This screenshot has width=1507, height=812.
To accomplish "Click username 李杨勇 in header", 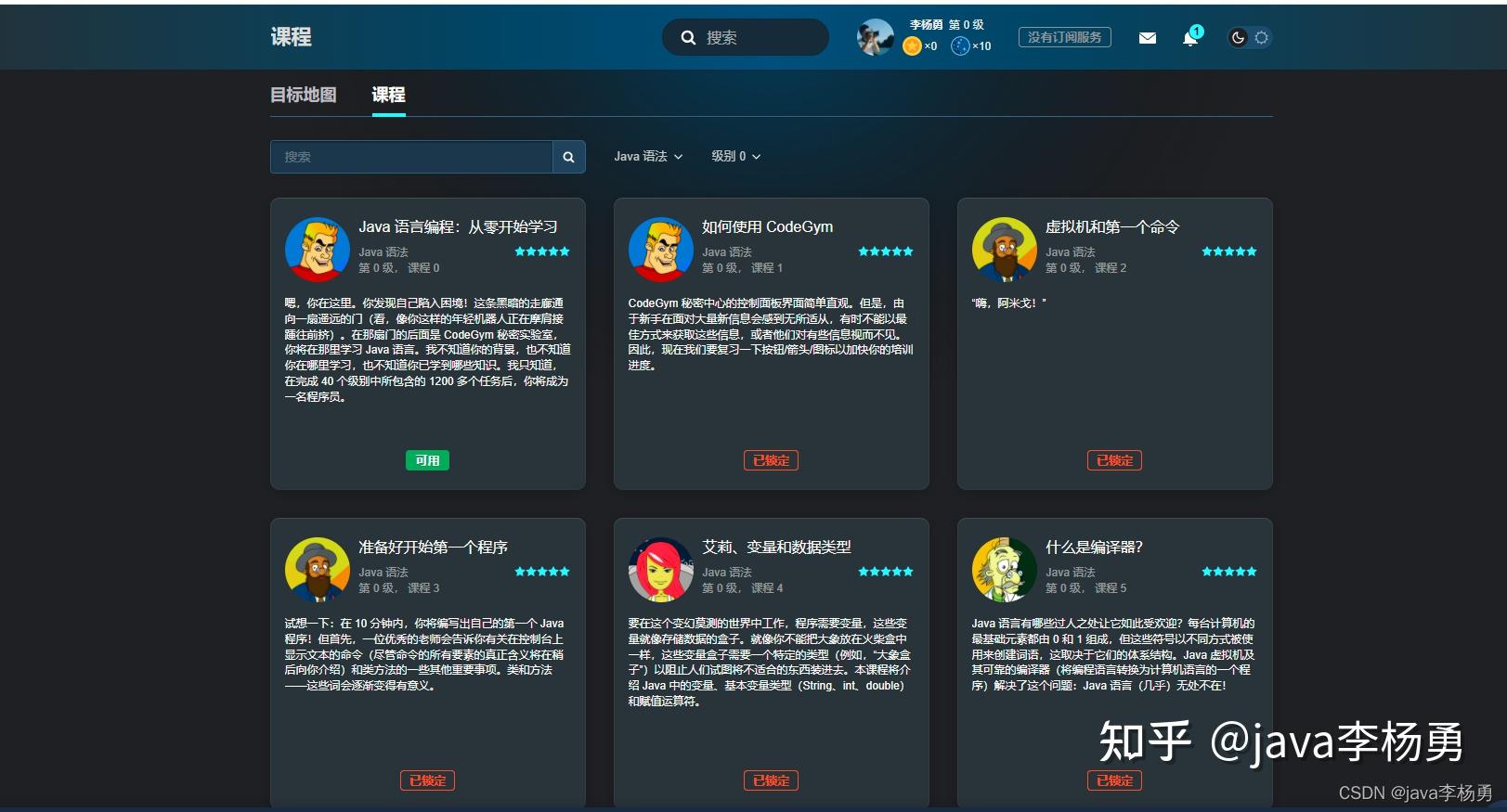I will 926,25.
